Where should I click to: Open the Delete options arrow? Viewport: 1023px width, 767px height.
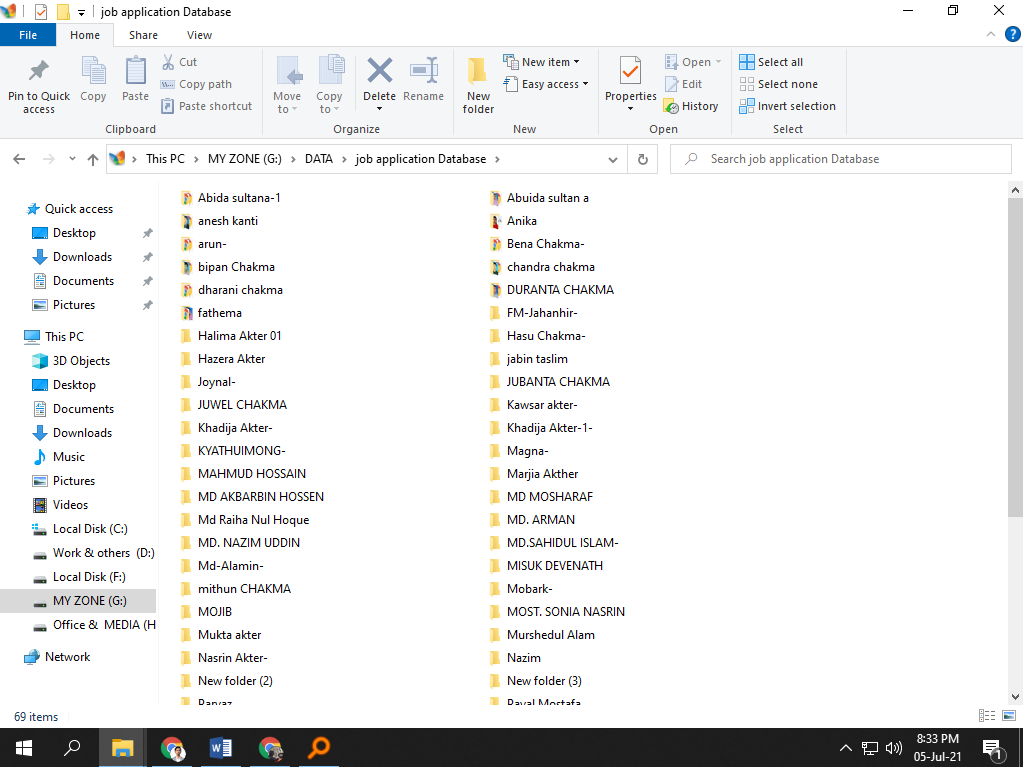(379, 108)
